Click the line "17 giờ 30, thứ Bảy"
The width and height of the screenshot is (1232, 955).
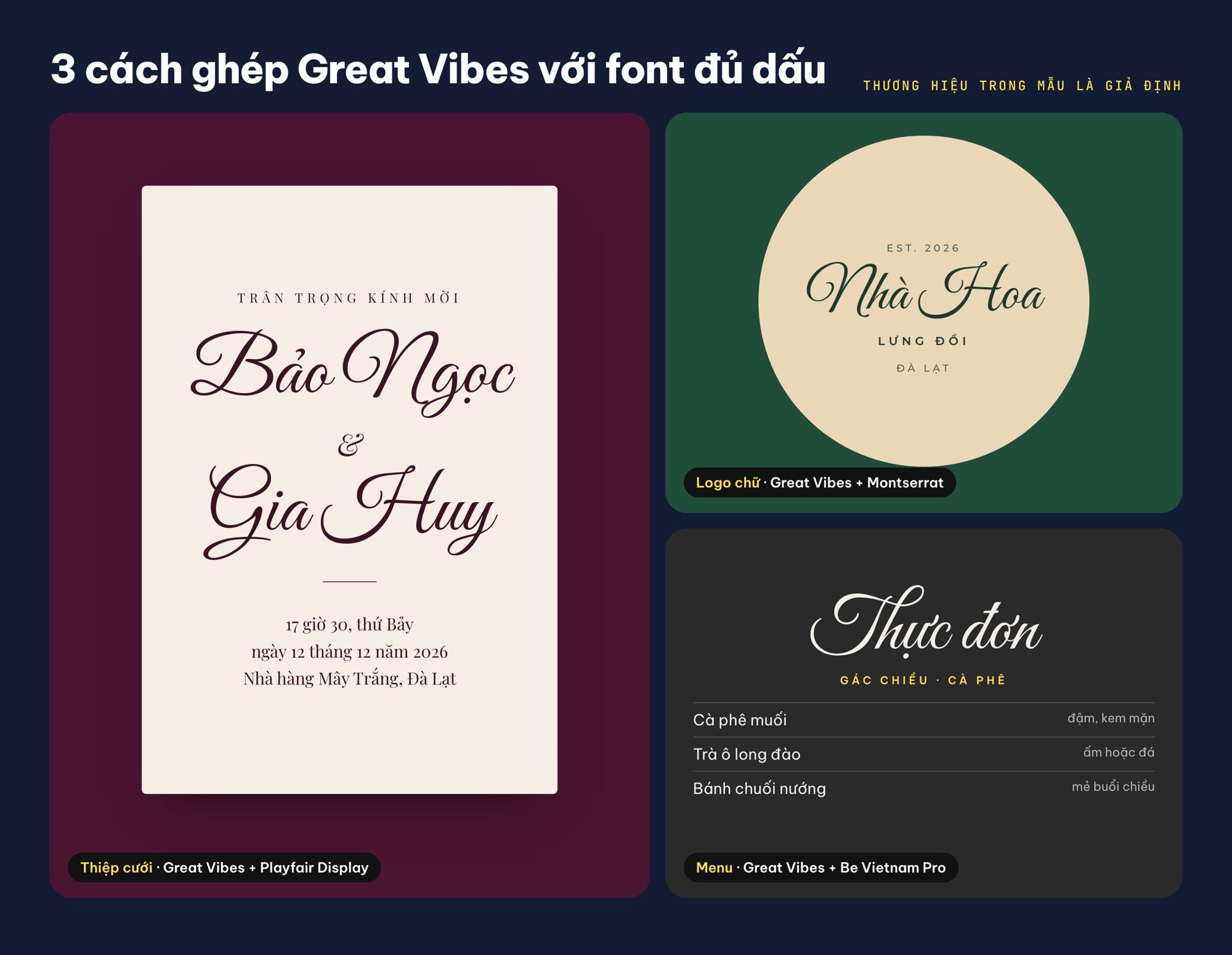click(349, 624)
